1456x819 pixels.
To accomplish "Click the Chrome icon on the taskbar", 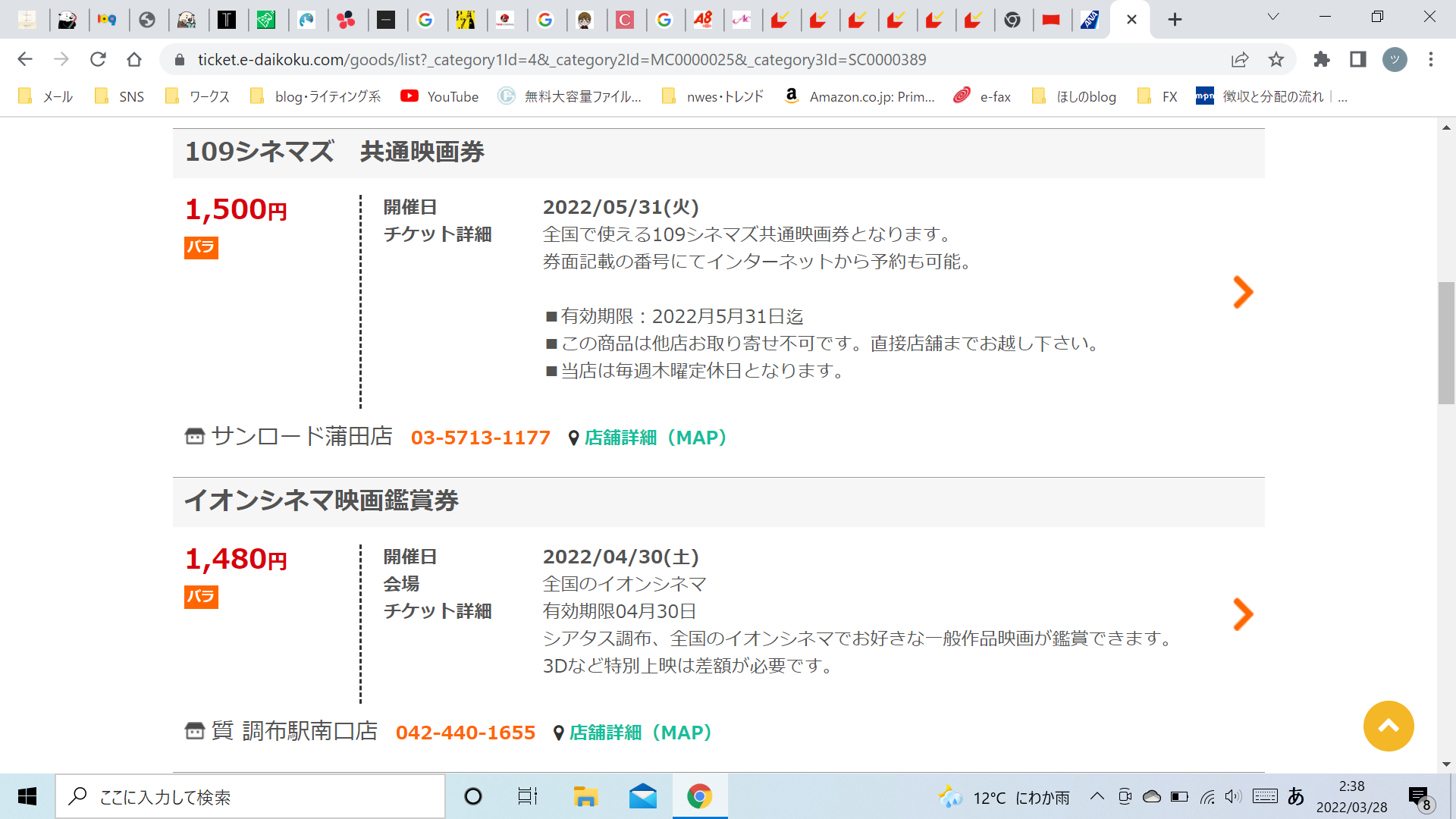I will (699, 796).
